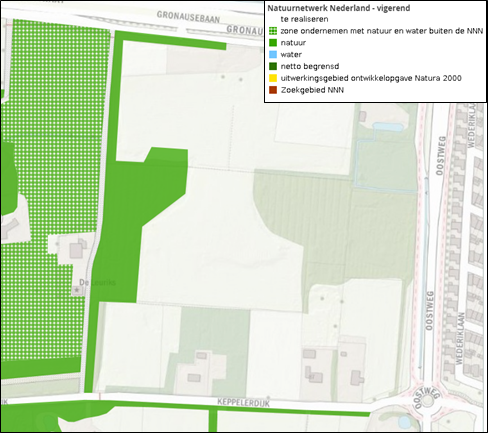
Task: Click the yellow Natura 2000 legend swatch
Action: click(x=273, y=78)
